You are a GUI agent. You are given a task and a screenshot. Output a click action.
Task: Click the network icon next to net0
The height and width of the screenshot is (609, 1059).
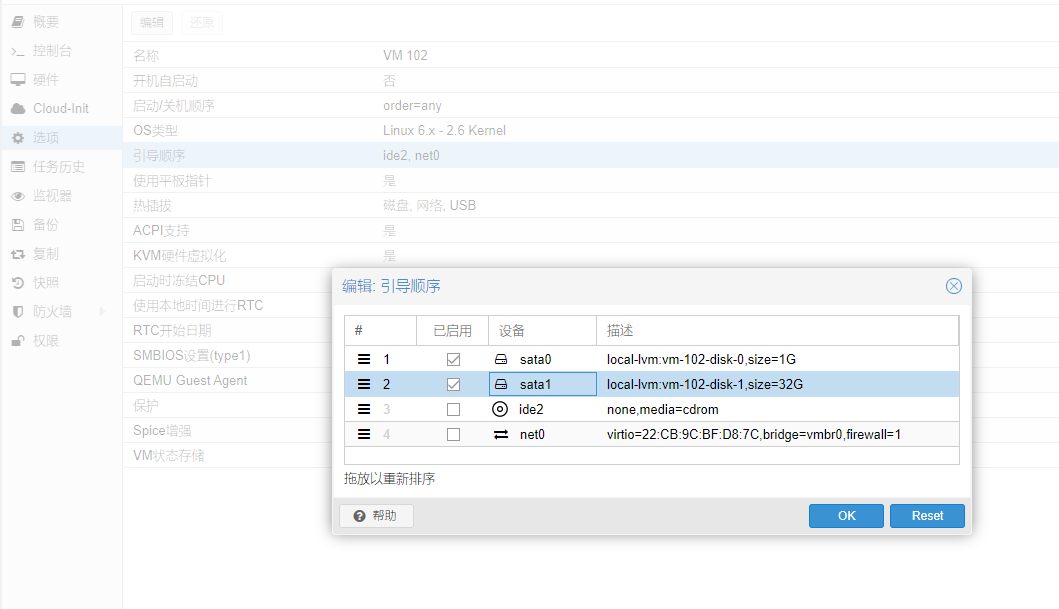pos(500,434)
